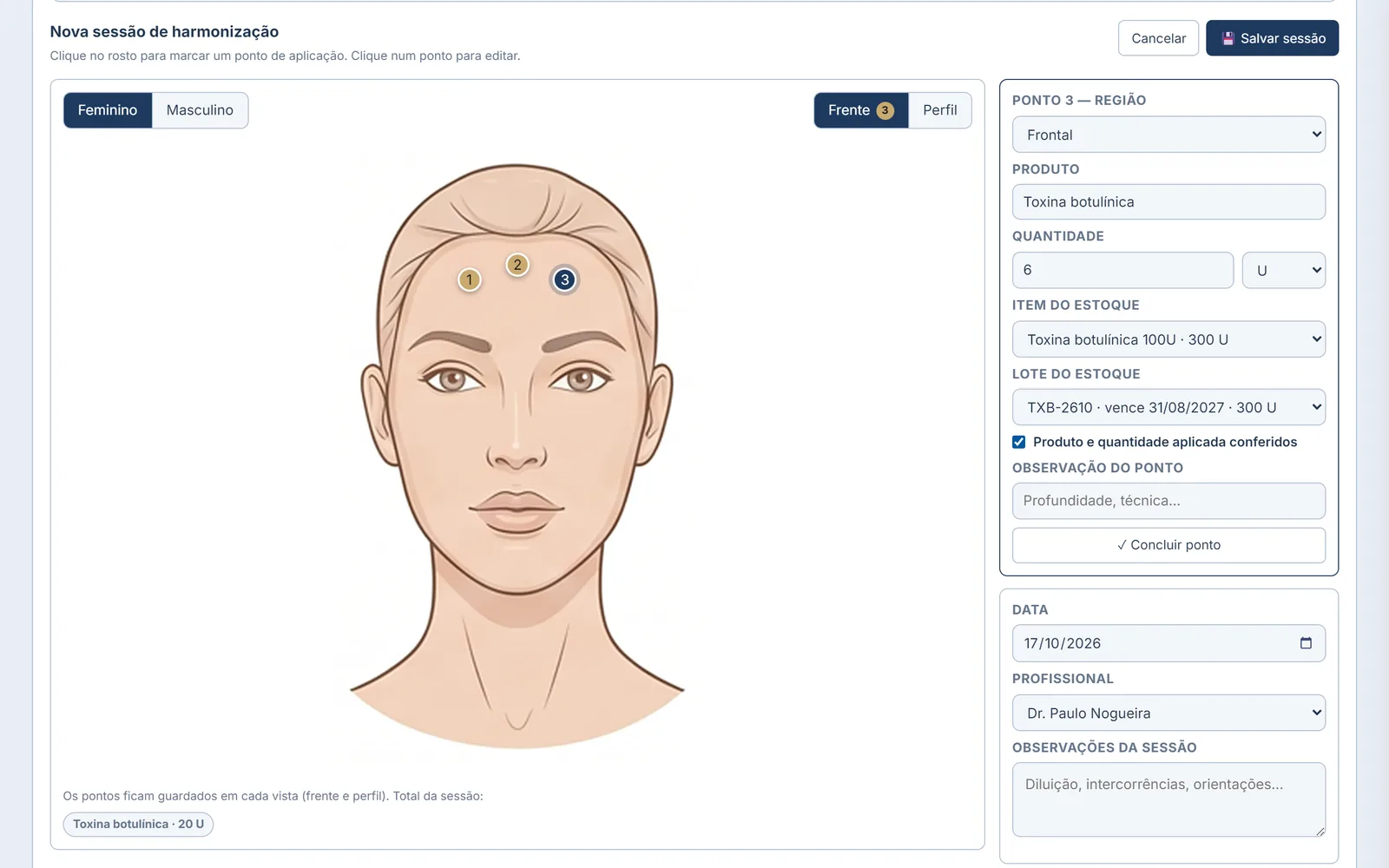Click the Data field showing 17/10/2026
Screen dimensions: 1389x868
(x=1168, y=643)
